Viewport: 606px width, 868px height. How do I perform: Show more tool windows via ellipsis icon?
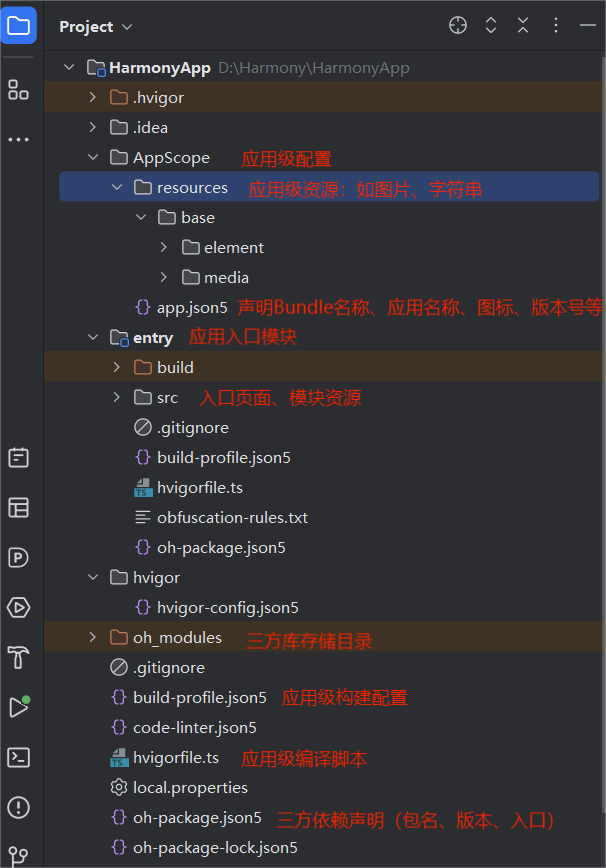tap(18, 139)
